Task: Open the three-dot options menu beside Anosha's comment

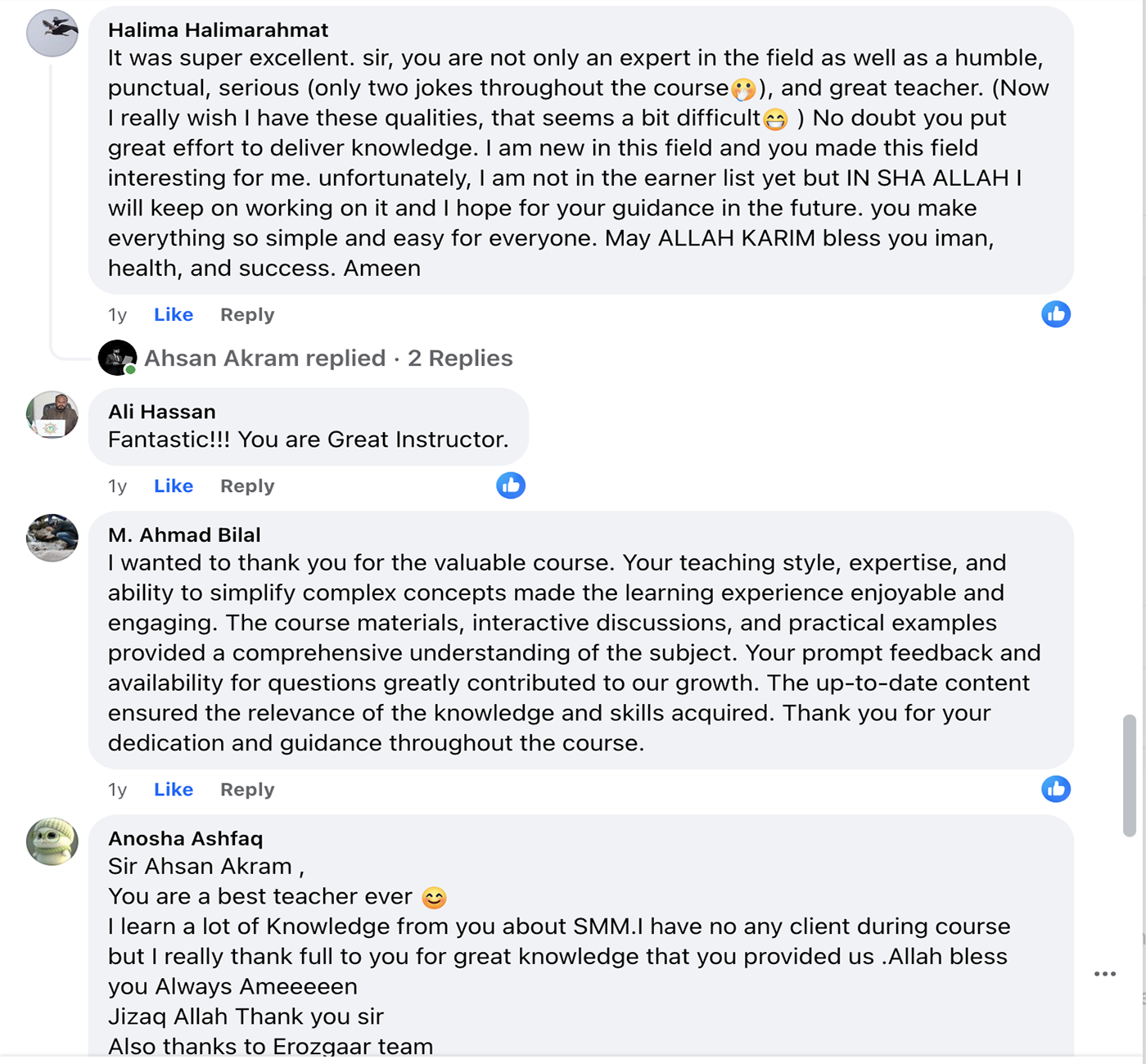Action: pos(1105,974)
